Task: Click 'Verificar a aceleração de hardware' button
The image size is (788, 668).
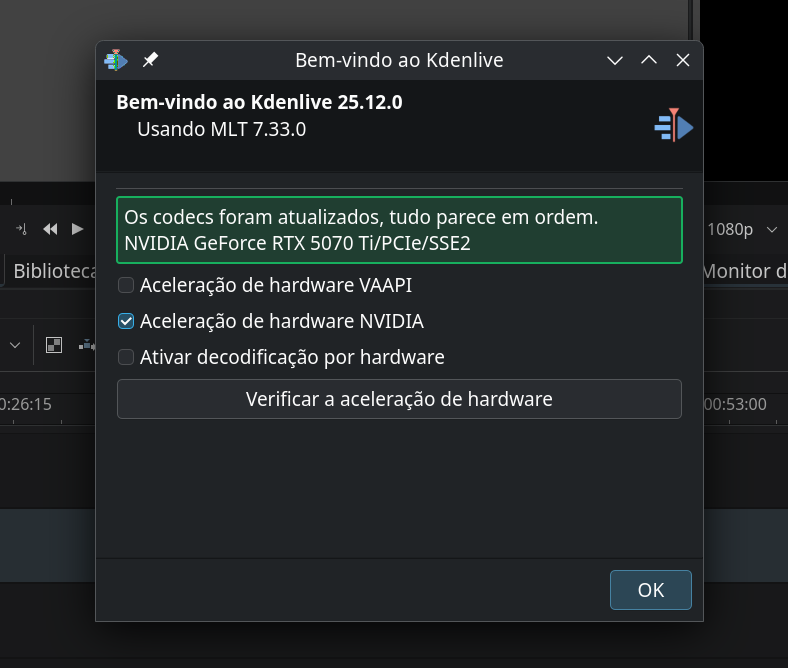Action: [x=399, y=399]
